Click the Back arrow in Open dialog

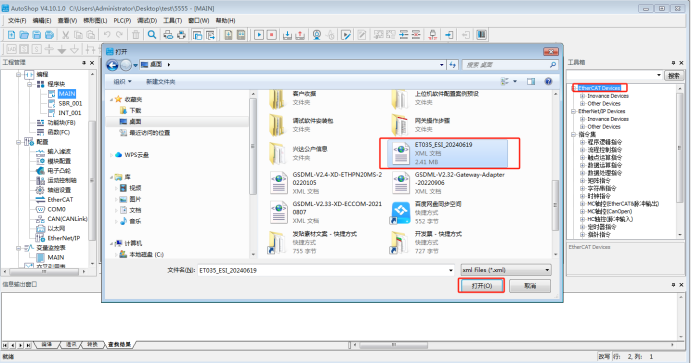[x=112, y=65]
